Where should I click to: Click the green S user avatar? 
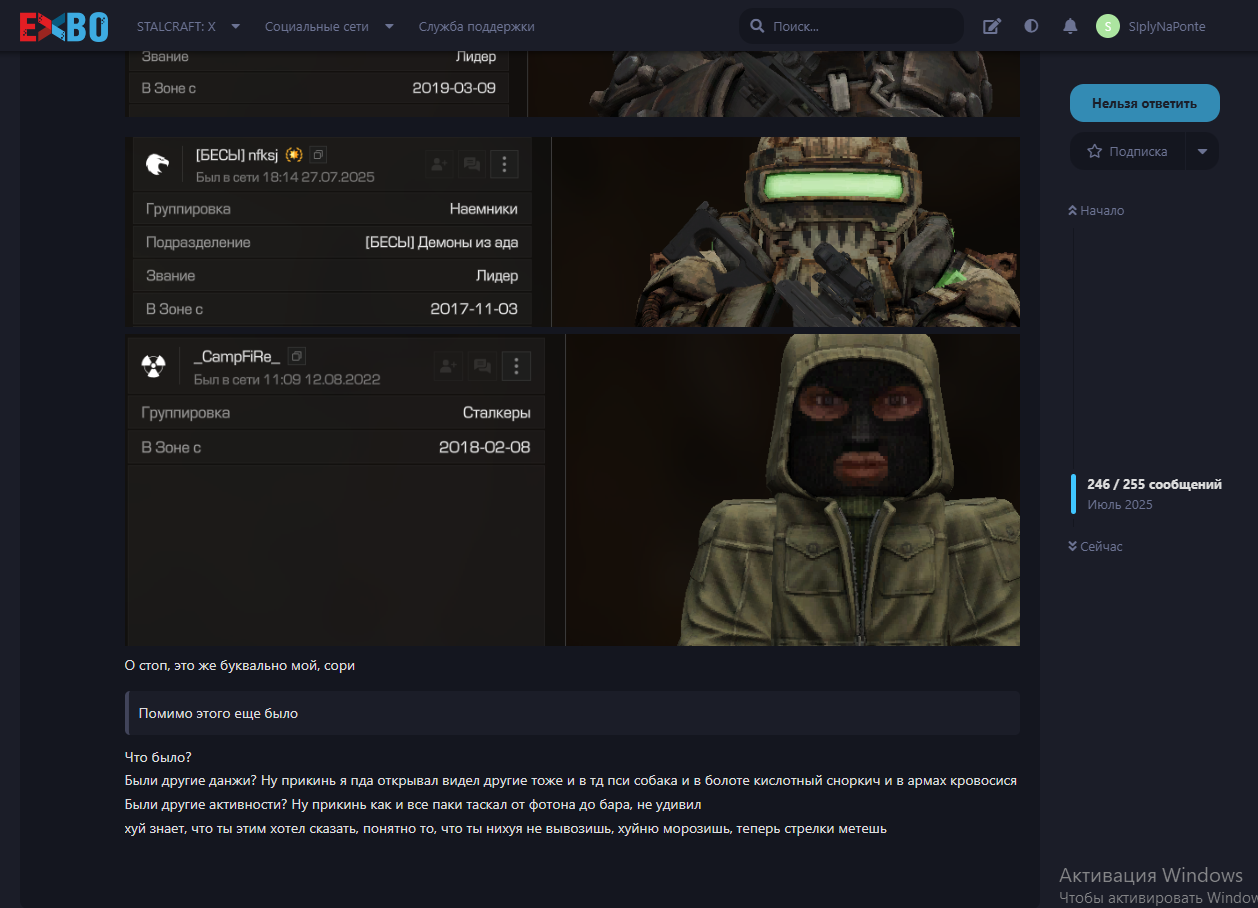pyautogui.click(x=1108, y=26)
